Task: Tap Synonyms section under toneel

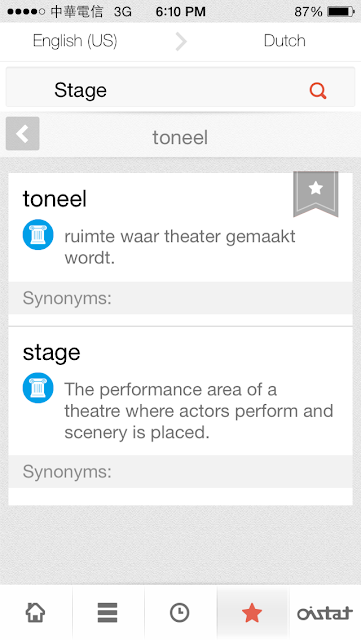Action: [180, 298]
